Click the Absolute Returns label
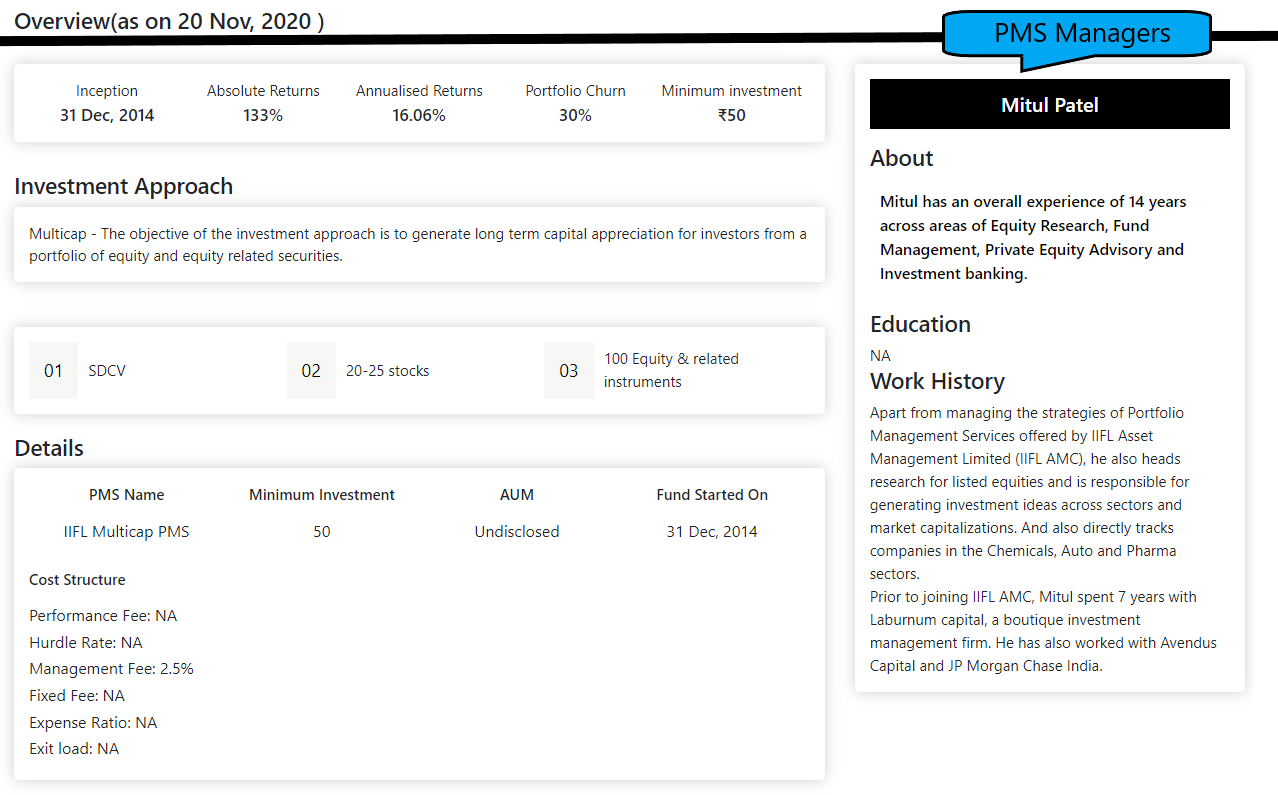 [263, 91]
